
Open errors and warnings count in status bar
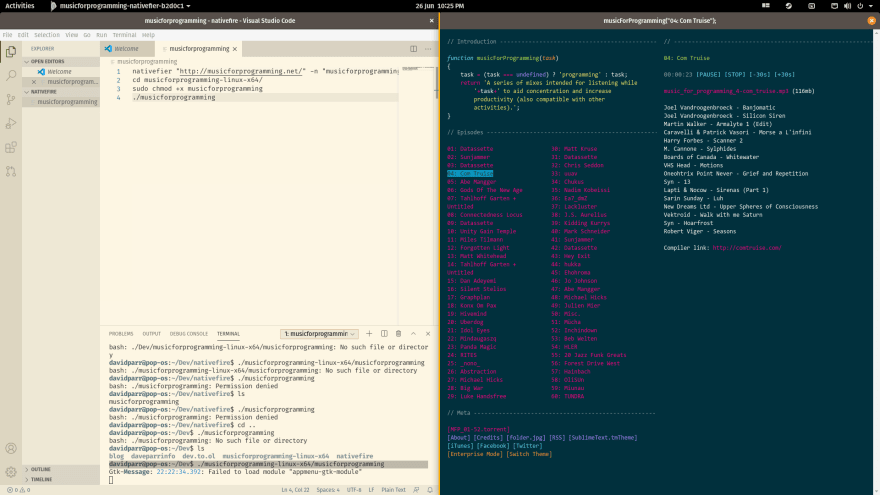[19, 490]
